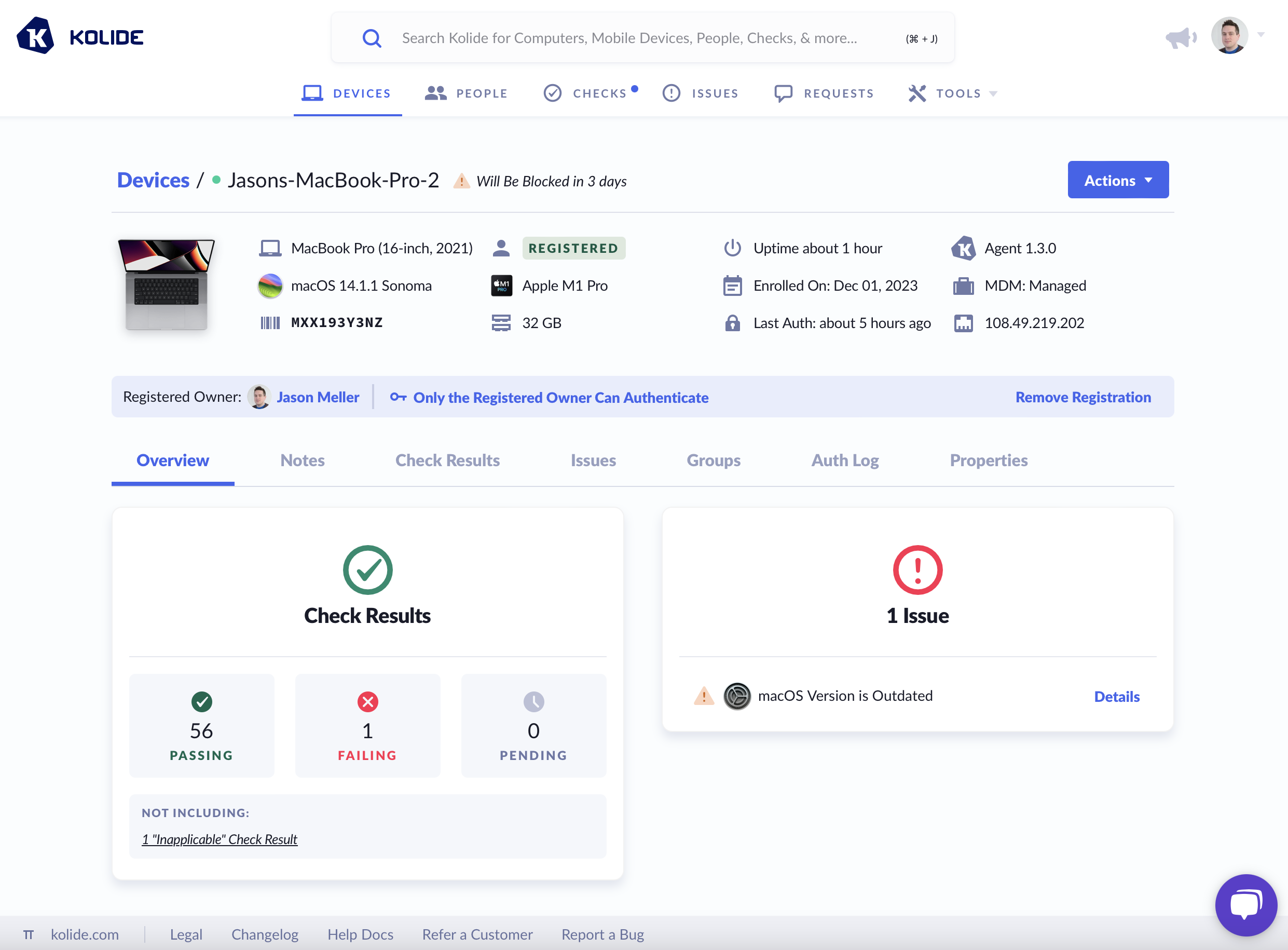Click the MacBook Pro device thumbnail
The image size is (1288, 950).
coord(166,285)
